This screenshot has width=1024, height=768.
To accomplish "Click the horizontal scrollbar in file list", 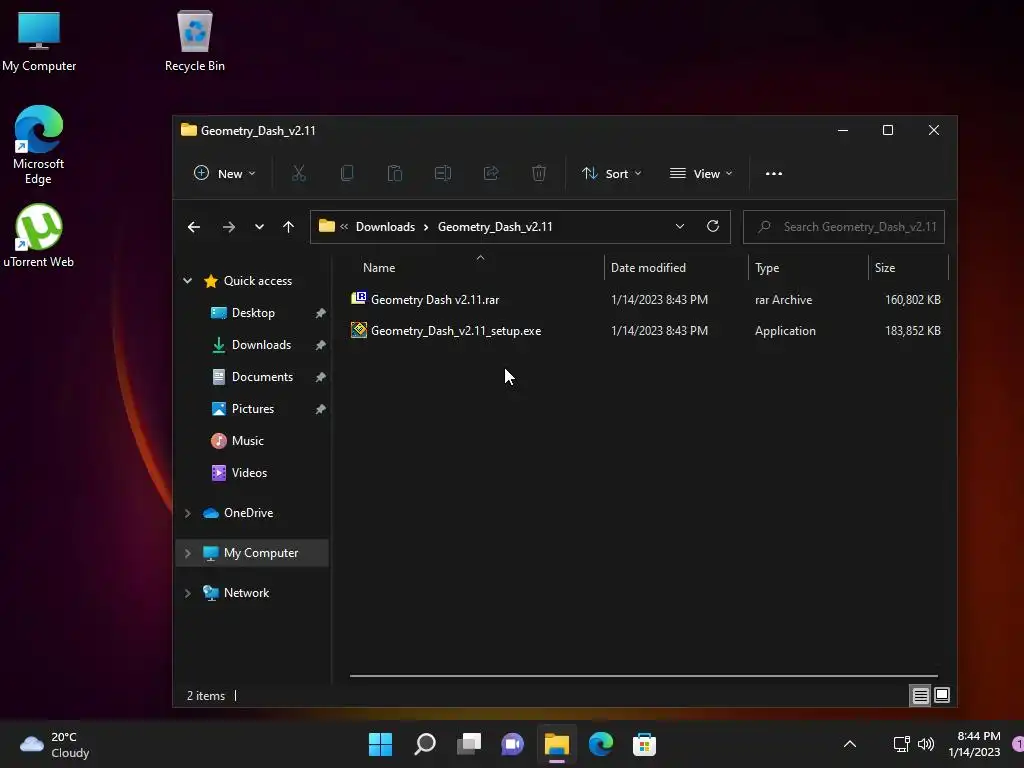I will [x=644, y=676].
